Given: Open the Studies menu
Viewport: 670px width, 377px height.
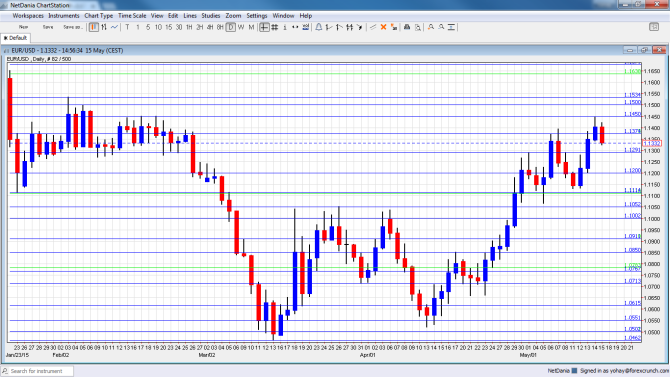Looking at the screenshot, I should point(211,16).
